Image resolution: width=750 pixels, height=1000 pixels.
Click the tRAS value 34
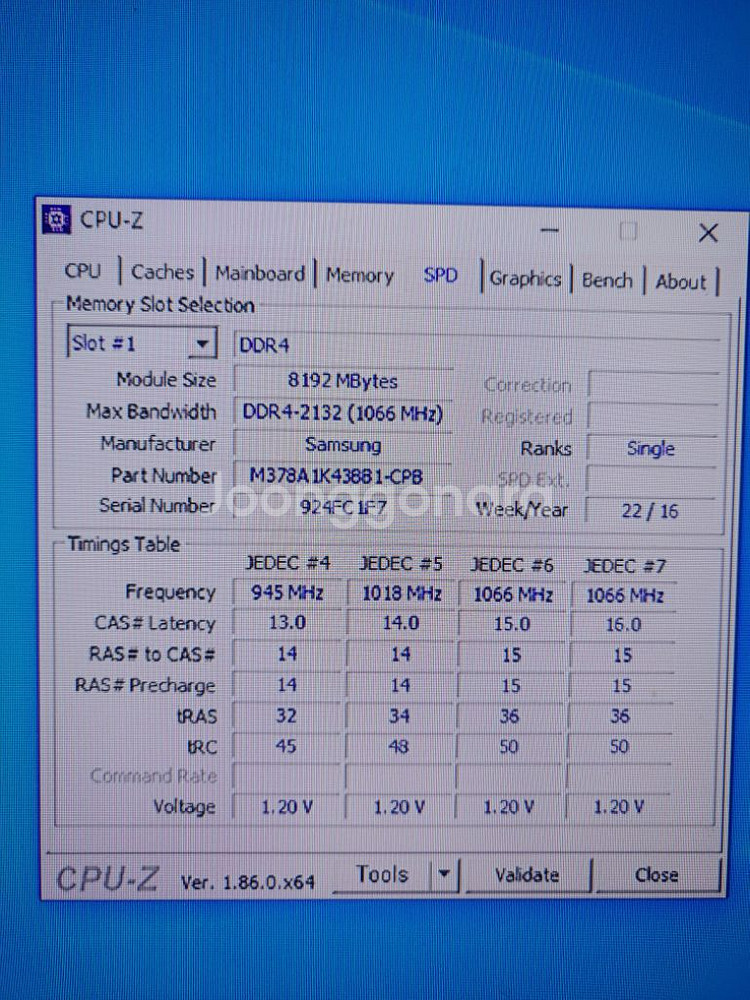click(399, 716)
